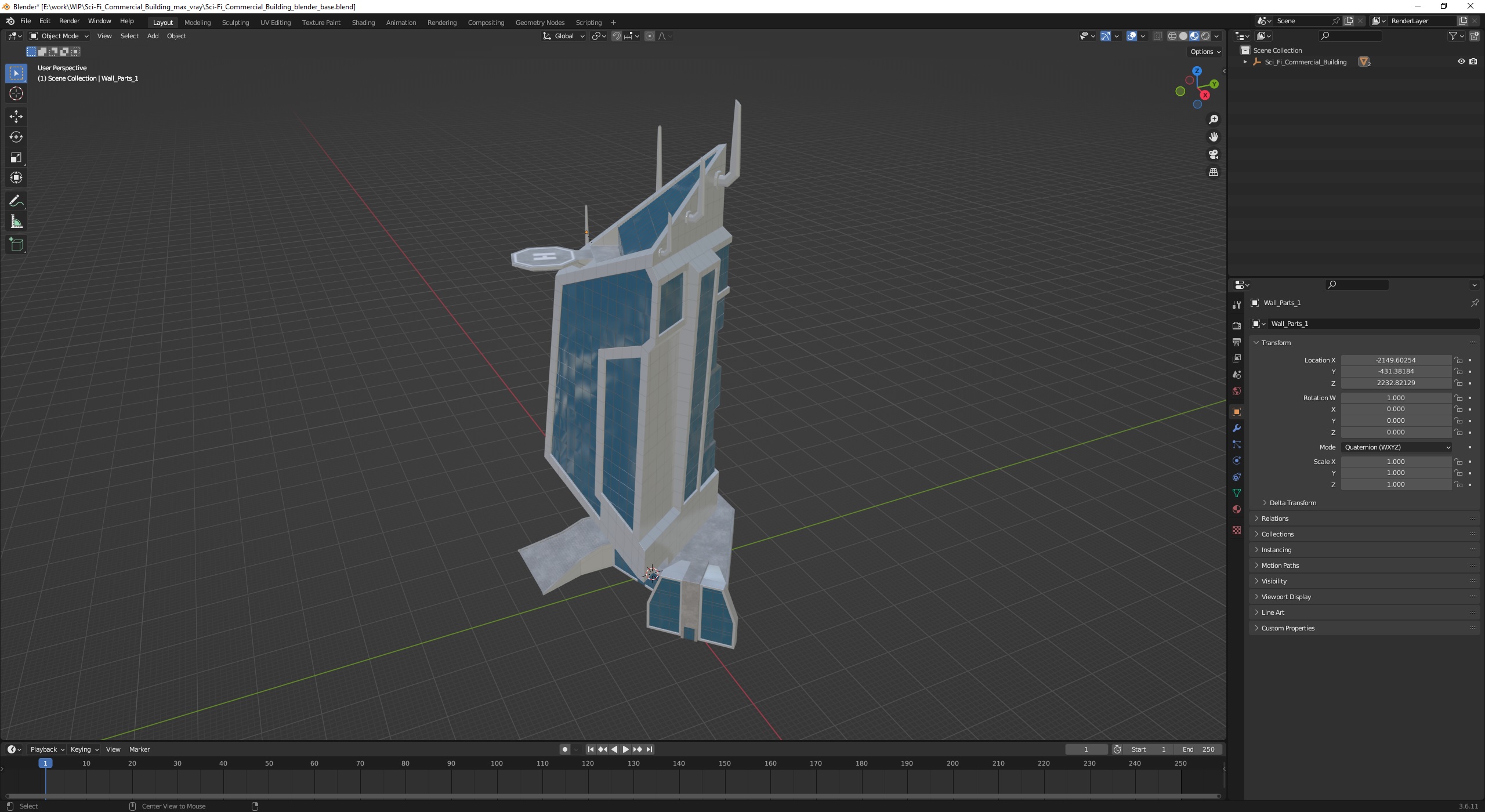This screenshot has width=1485, height=812.
Task: Activate the 3D Cursor tool
Action: click(16, 93)
